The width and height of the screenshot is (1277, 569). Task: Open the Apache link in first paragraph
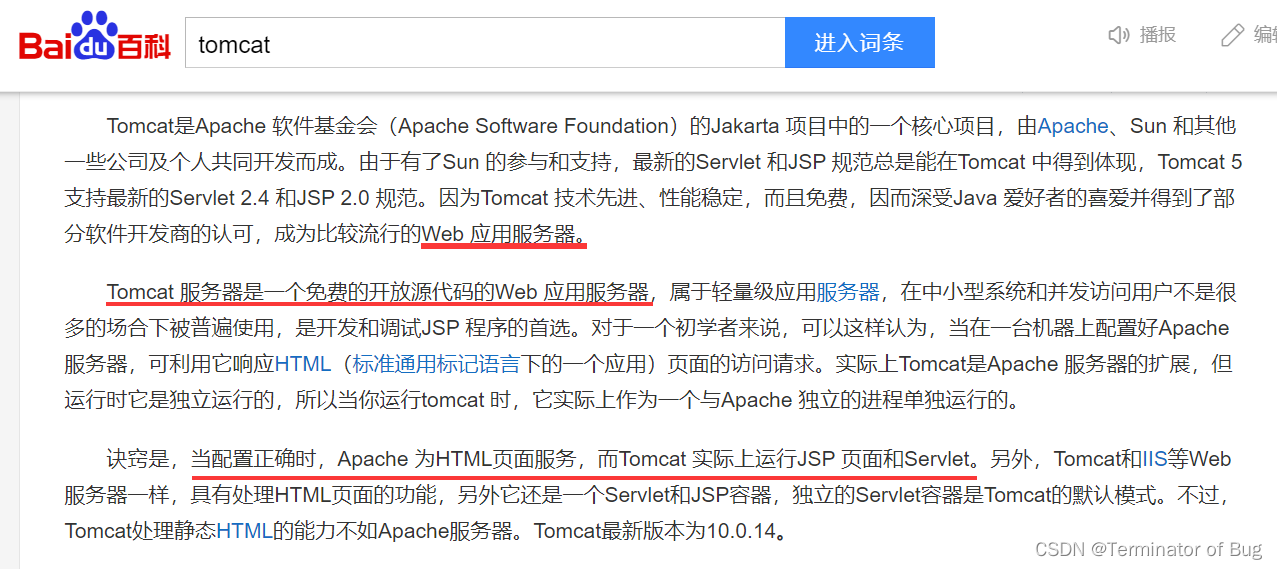click(1073, 126)
